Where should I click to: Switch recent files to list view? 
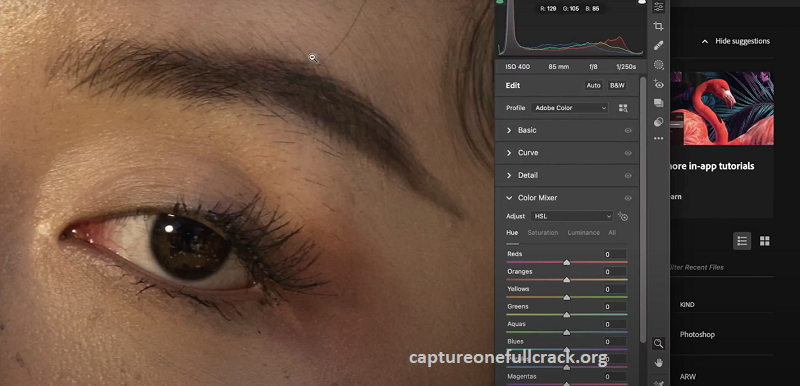[x=742, y=241]
